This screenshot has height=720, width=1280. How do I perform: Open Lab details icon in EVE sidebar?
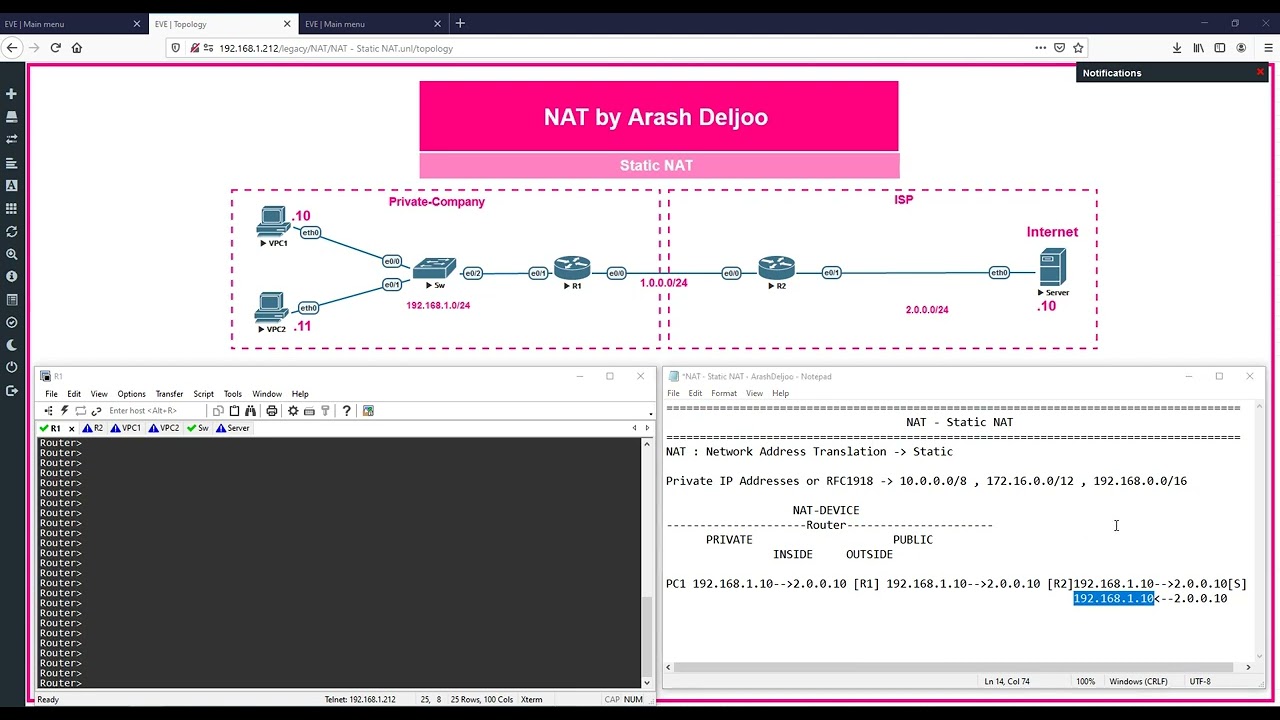point(11,300)
